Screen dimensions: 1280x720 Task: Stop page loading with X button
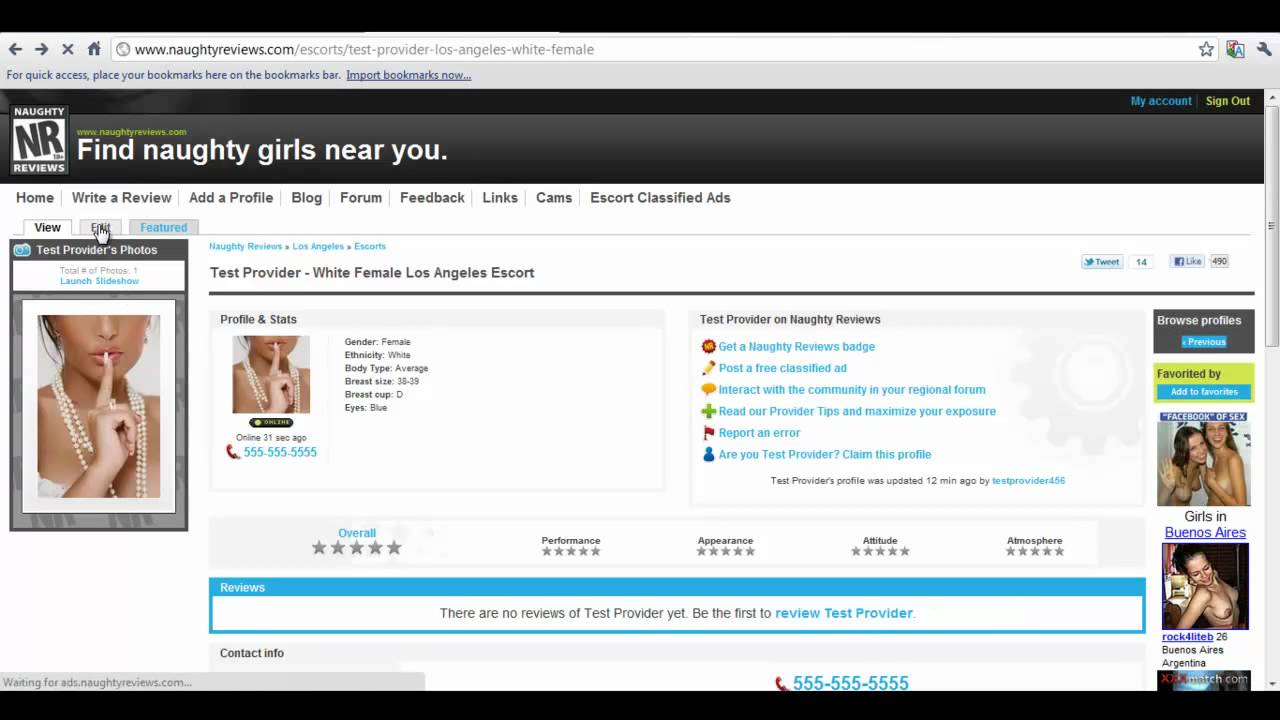[67, 49]
